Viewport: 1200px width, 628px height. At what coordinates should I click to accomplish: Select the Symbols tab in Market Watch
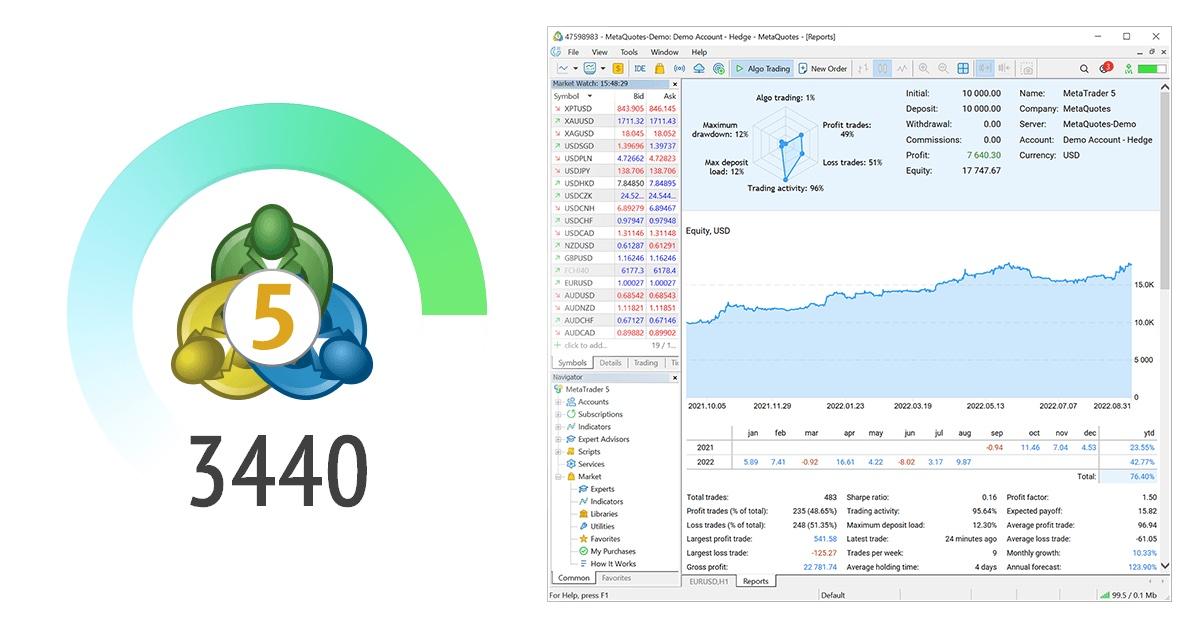tap(572, 363)
